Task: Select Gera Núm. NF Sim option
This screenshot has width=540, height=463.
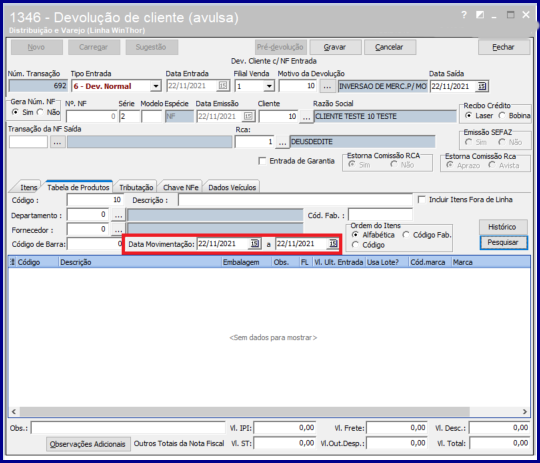Action: pos(15,112)
